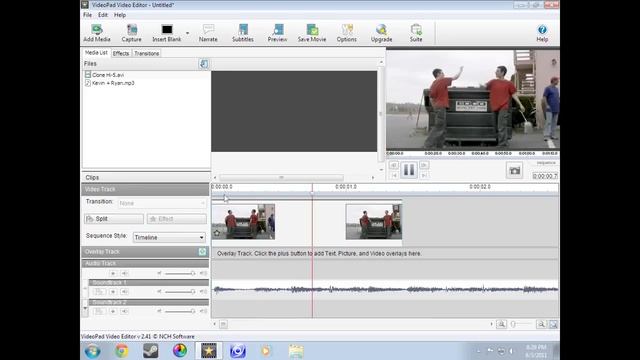This screenshot has width=640, height=360.
Task: Open the Edit menu
Action: click(x=103, y=15)
